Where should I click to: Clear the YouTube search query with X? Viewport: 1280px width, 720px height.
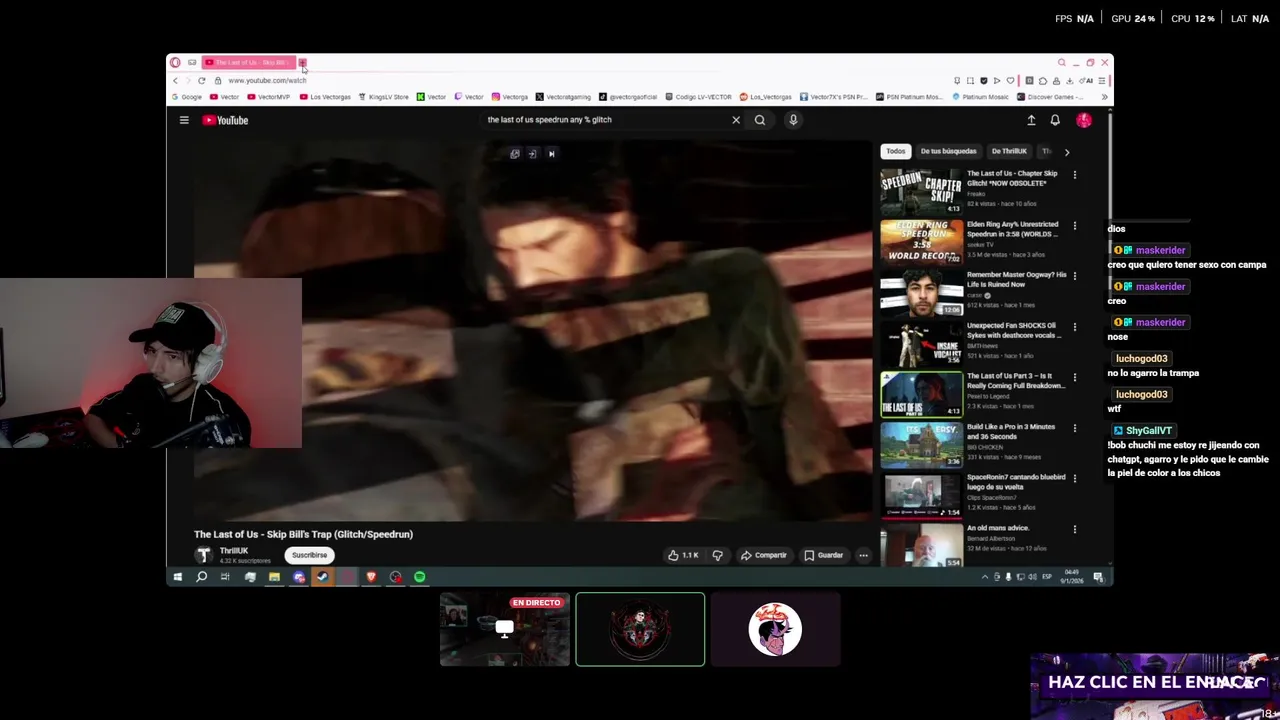[736, 120]
